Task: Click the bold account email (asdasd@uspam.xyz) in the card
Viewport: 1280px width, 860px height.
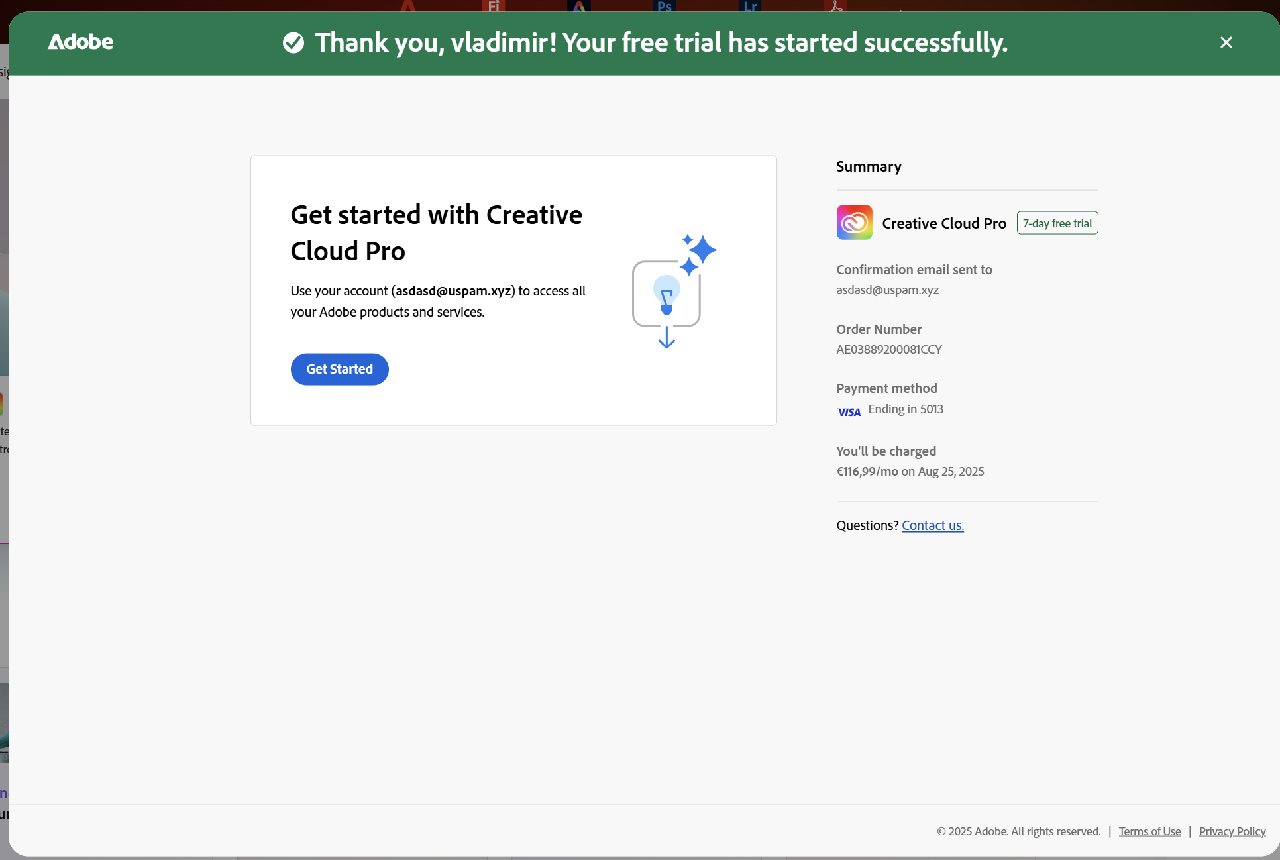Action: click(x=453, y=291)
